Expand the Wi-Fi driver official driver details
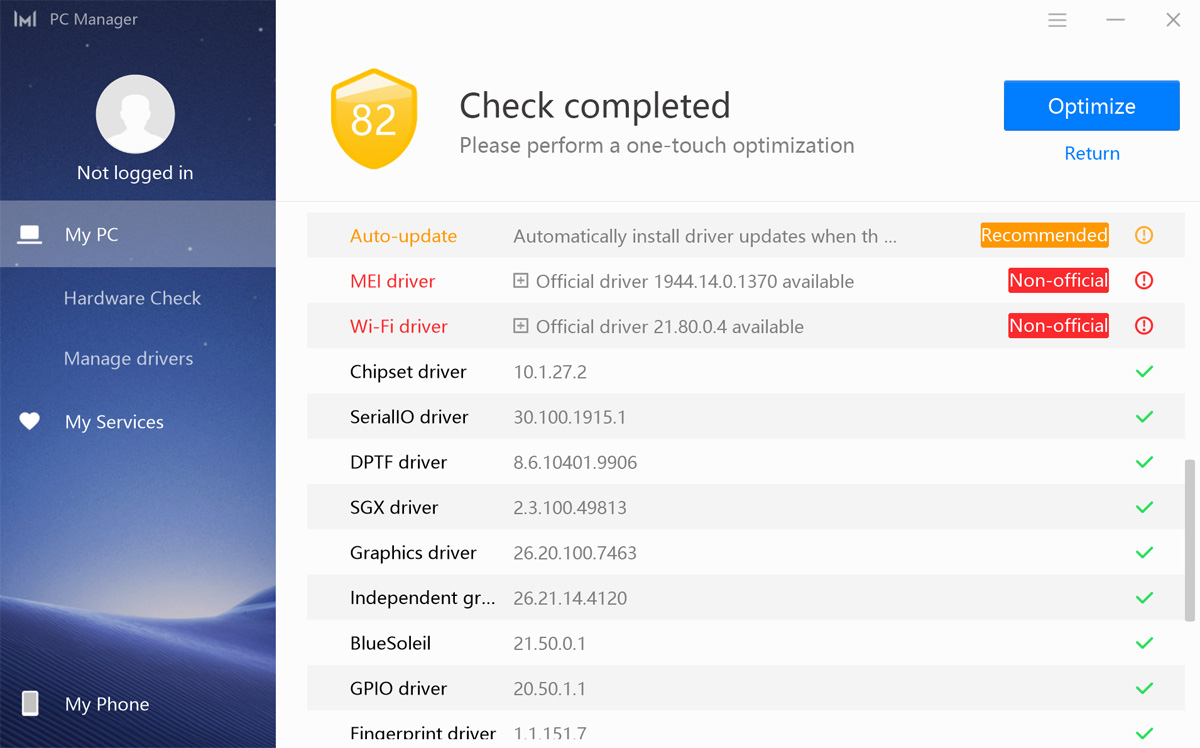 [x=520, y=326]
